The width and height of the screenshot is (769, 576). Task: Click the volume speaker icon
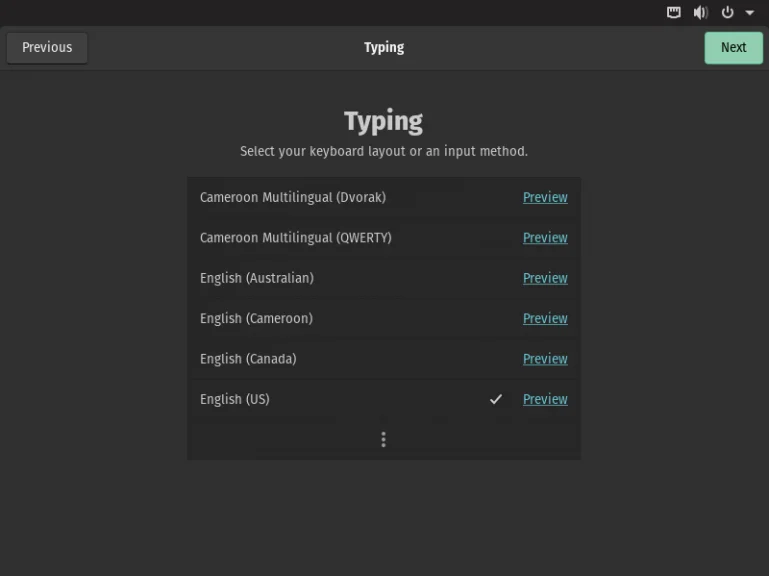tap(700, 12)
